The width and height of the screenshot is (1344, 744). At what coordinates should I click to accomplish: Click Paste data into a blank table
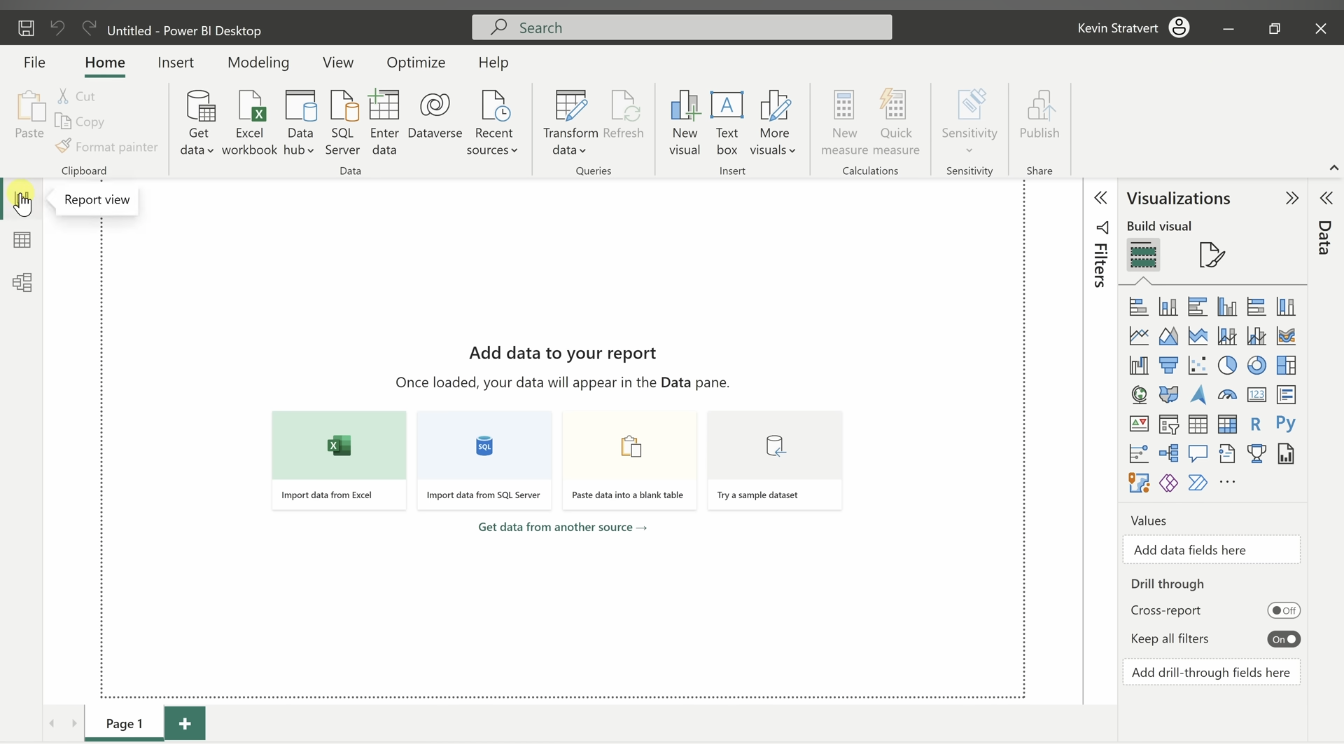(x=629, y=460)
